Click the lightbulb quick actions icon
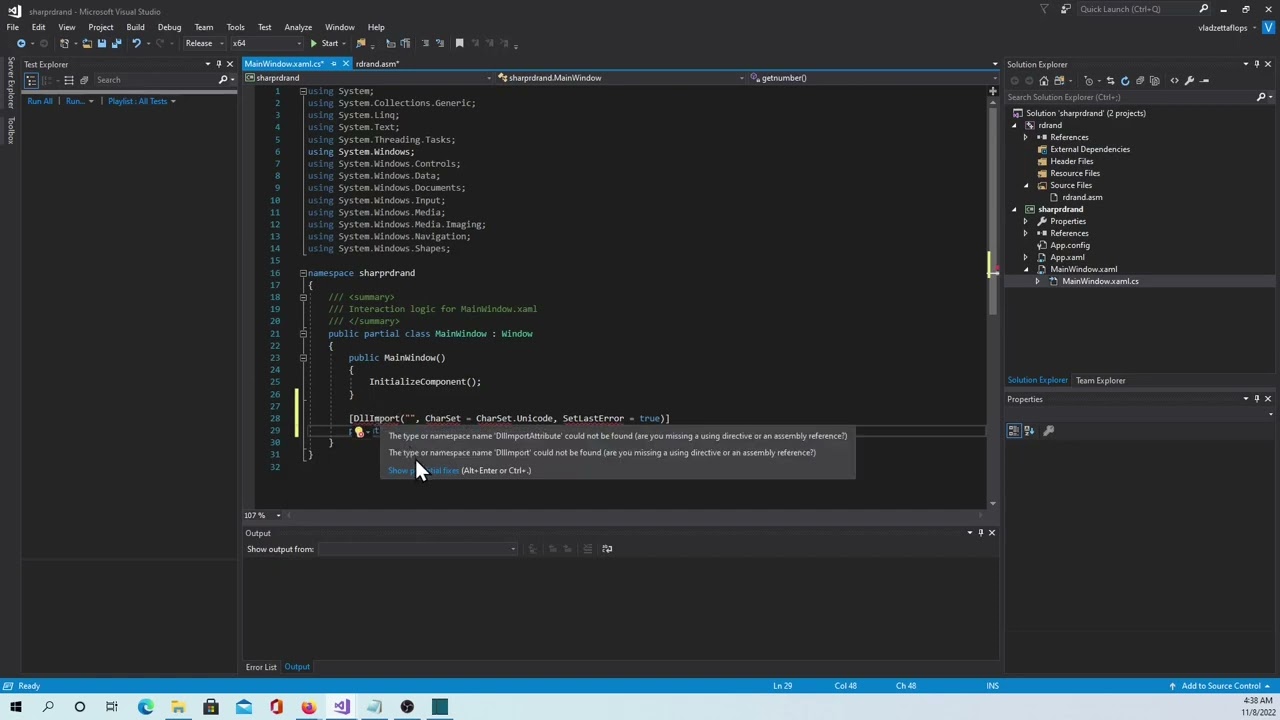1280x720 pixels. (x=359, y=432)
